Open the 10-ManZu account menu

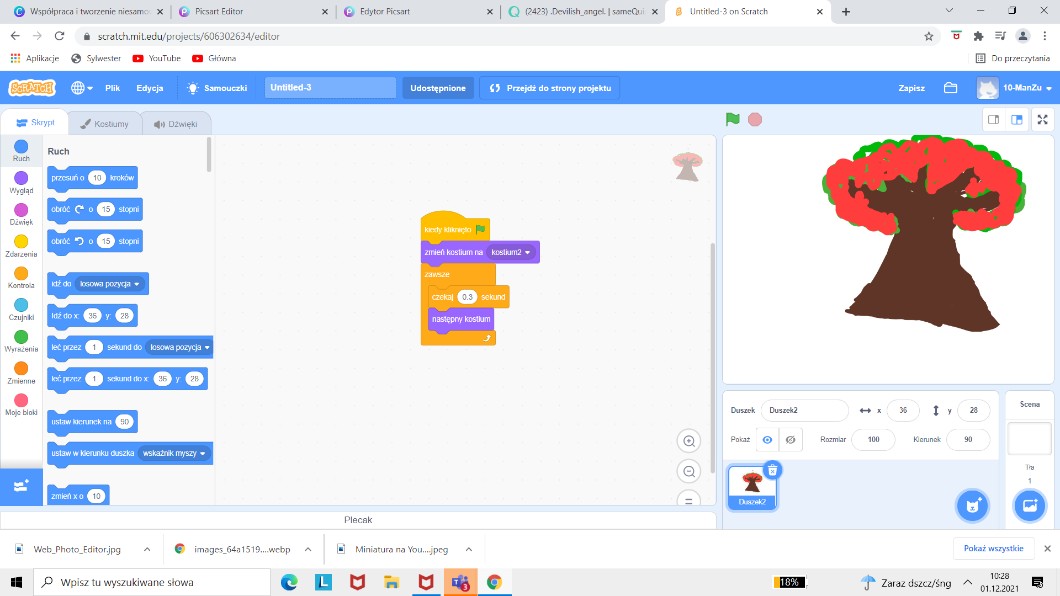coord(1014,88)
